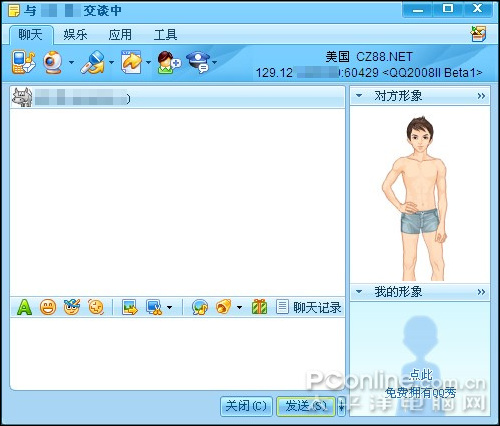Click the double chevron on 对方形象 header
The width and height of the screenshot is (500, 426).
click(481, 96)
